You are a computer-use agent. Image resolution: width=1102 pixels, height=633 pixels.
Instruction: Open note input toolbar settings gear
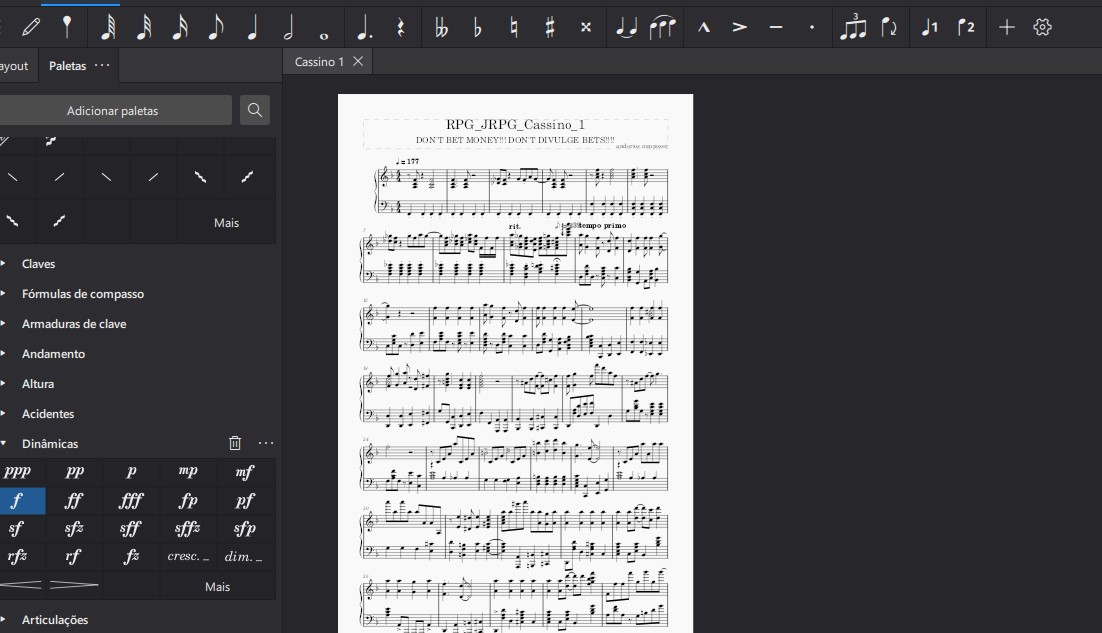click(1042, 27)
